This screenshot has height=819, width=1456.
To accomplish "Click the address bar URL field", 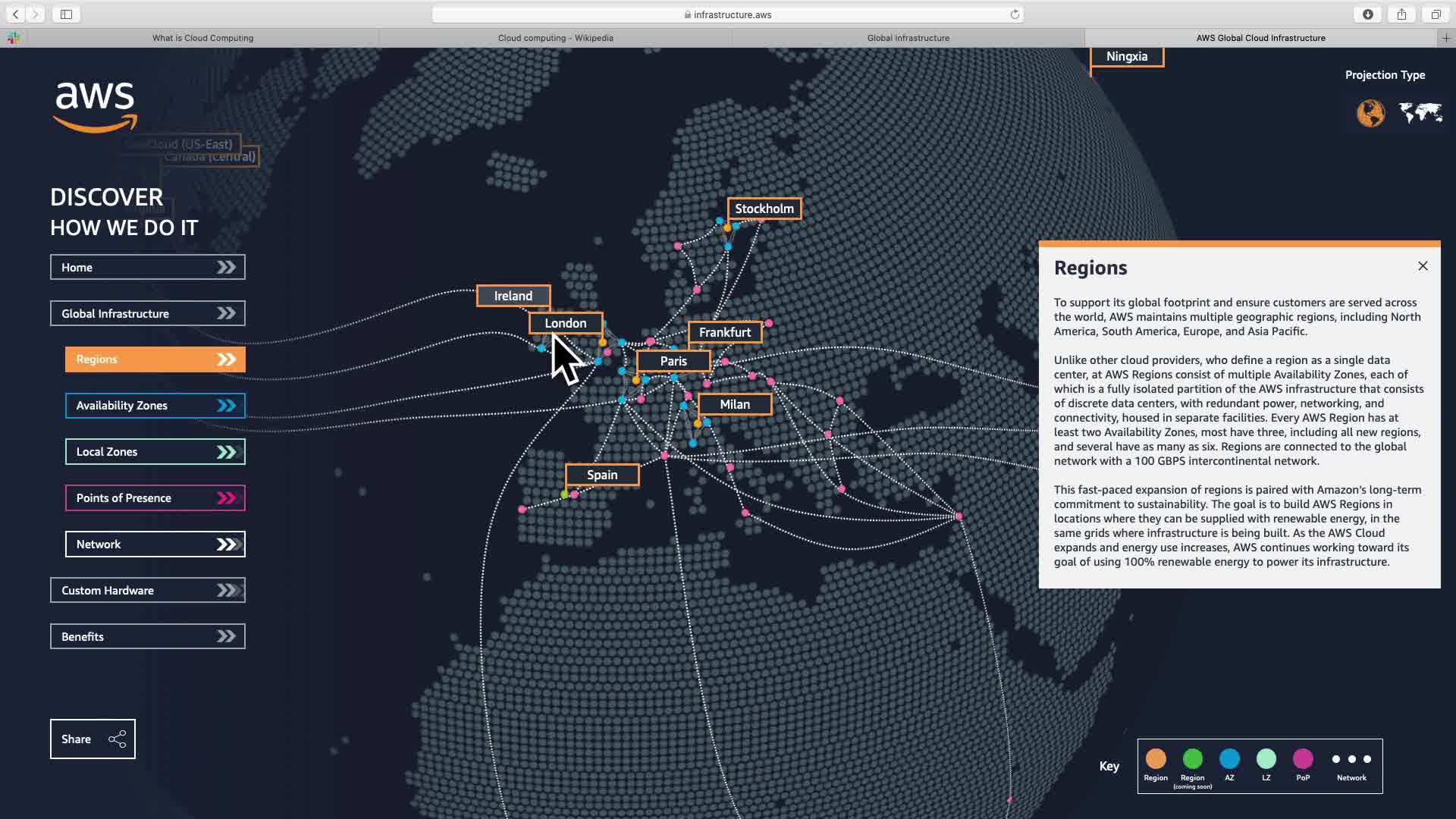I will (726, 14).
